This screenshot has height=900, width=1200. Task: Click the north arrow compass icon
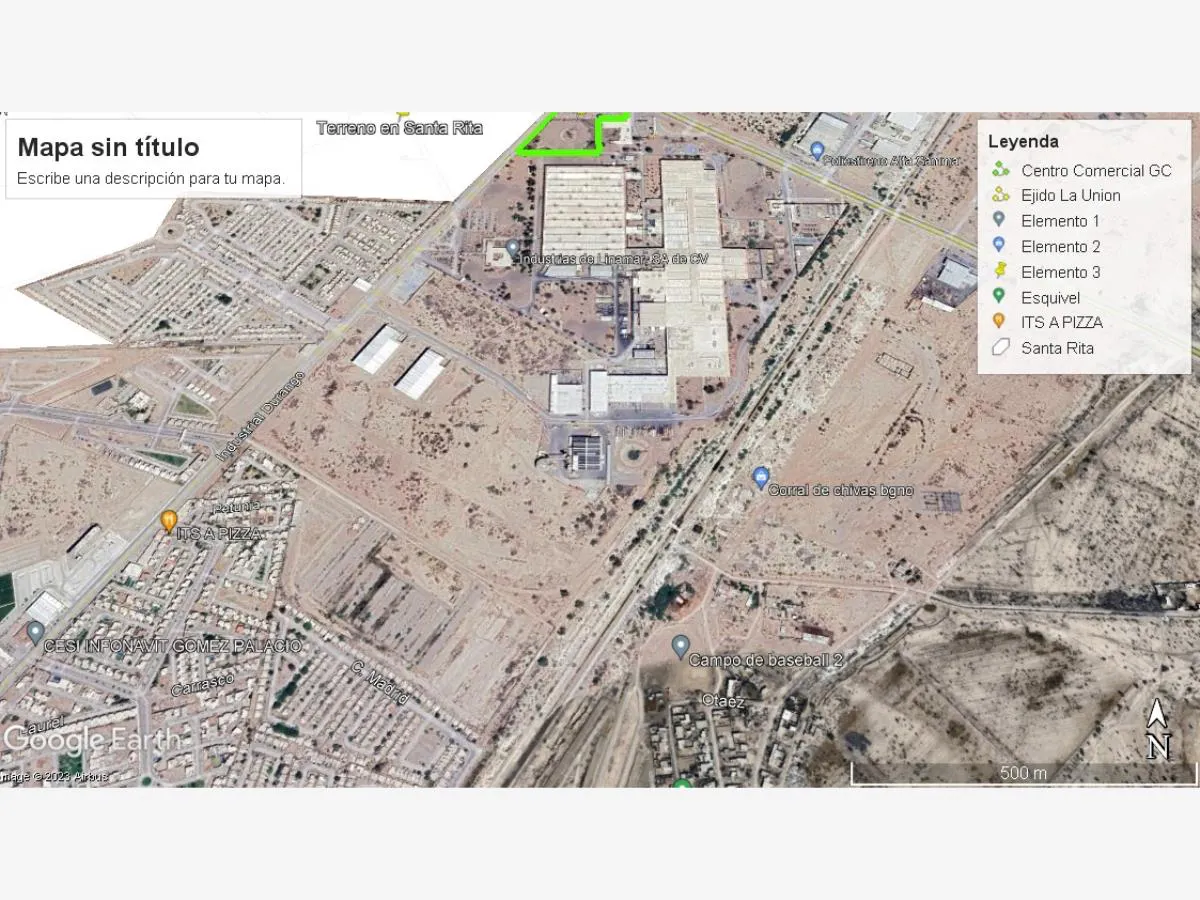coord(1158,729)
